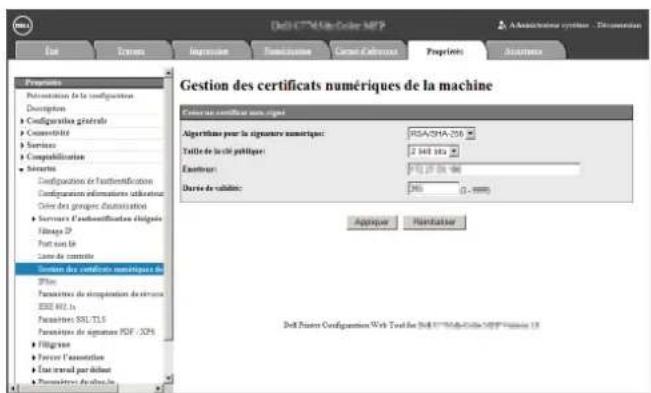Expand the Forcer l'annotation node

34,357
